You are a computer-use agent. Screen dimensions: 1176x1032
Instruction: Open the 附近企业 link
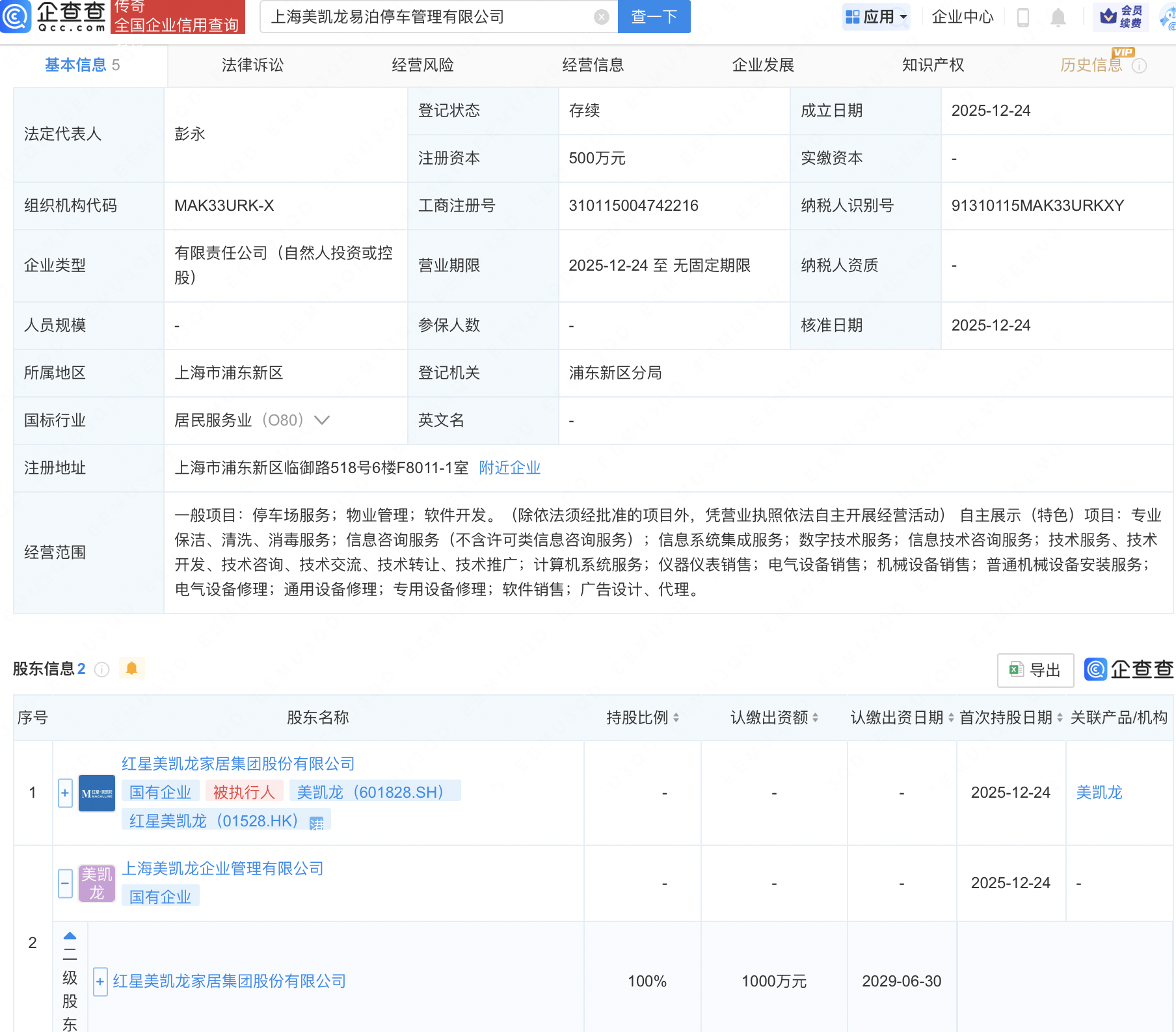(x=509, y=468)
